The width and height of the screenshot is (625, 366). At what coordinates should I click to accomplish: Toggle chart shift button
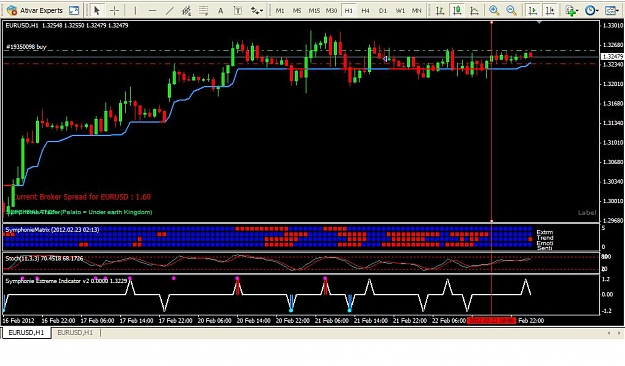[x=550, y=10]
